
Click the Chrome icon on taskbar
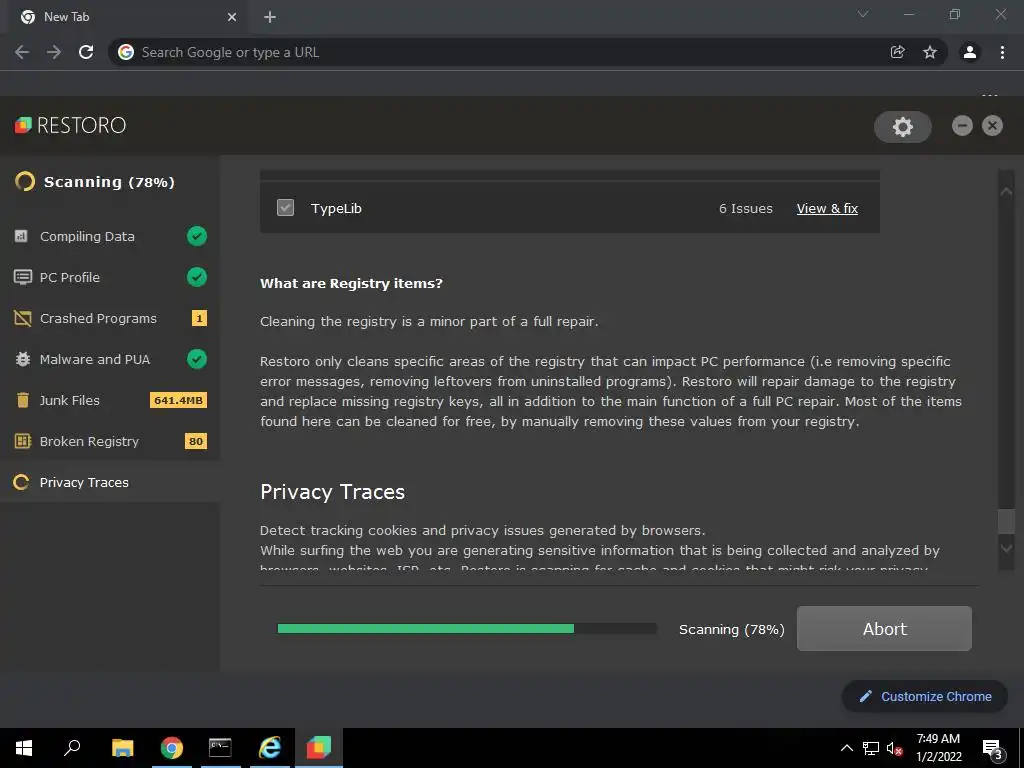point(172,747)
